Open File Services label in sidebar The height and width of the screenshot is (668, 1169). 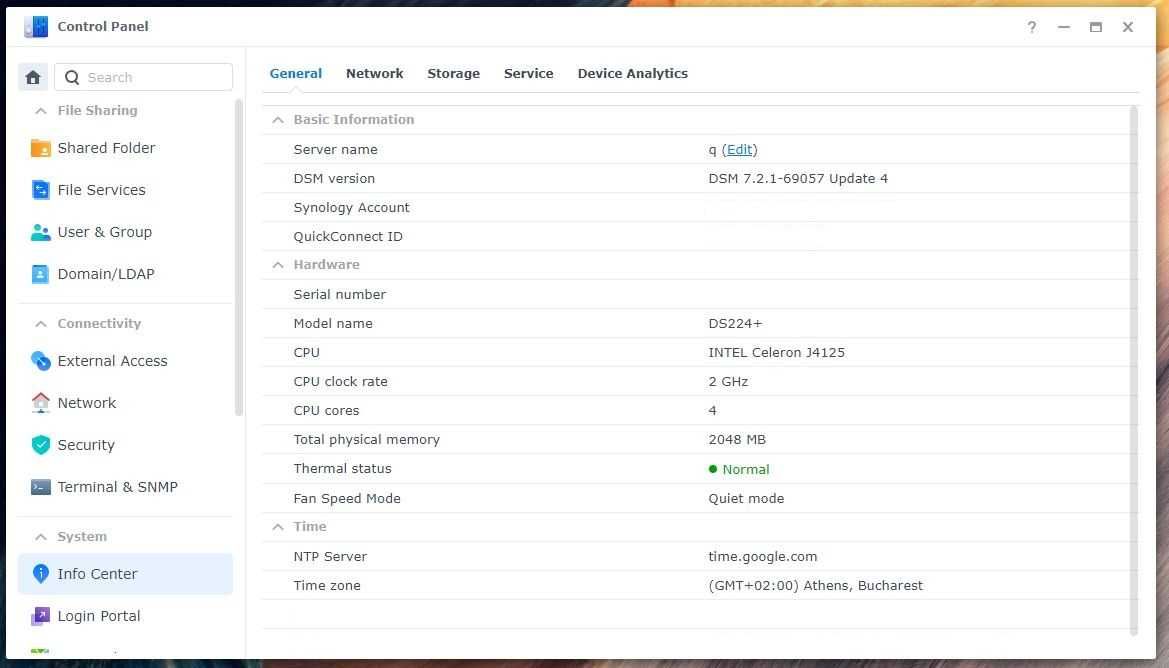pyautogui.click(x=101, y=190)
